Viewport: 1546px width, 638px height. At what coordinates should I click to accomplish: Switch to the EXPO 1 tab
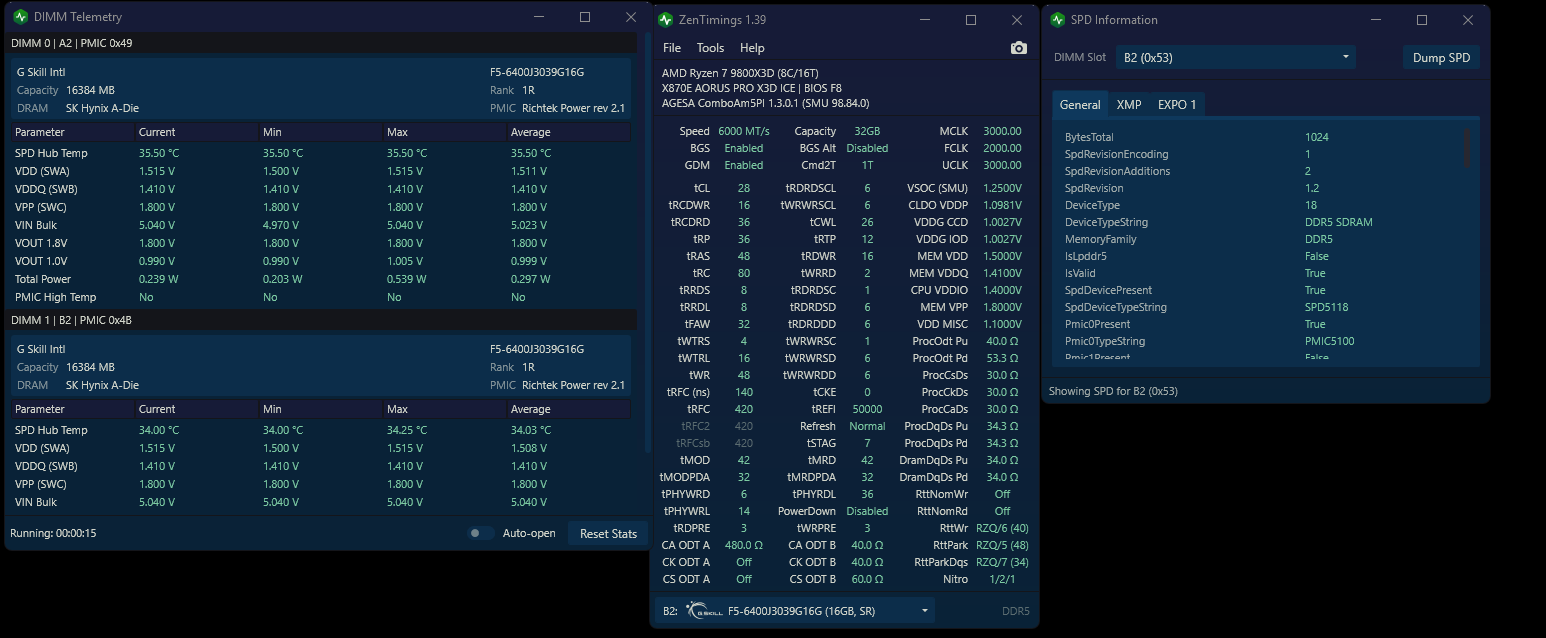pyautogui.click(x=1177, y=104)
